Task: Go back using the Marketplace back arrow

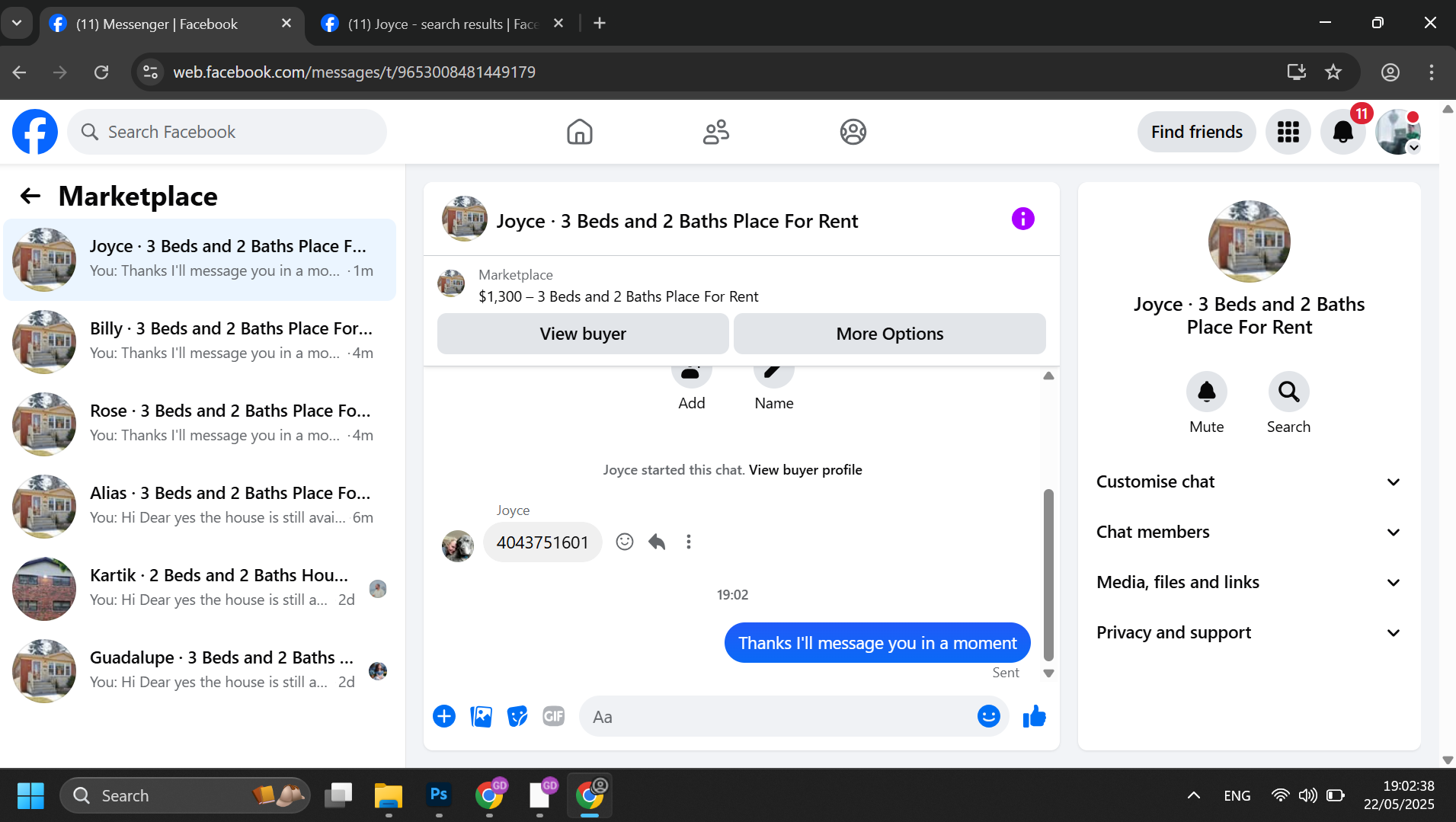Action: (x=30, y=196)
